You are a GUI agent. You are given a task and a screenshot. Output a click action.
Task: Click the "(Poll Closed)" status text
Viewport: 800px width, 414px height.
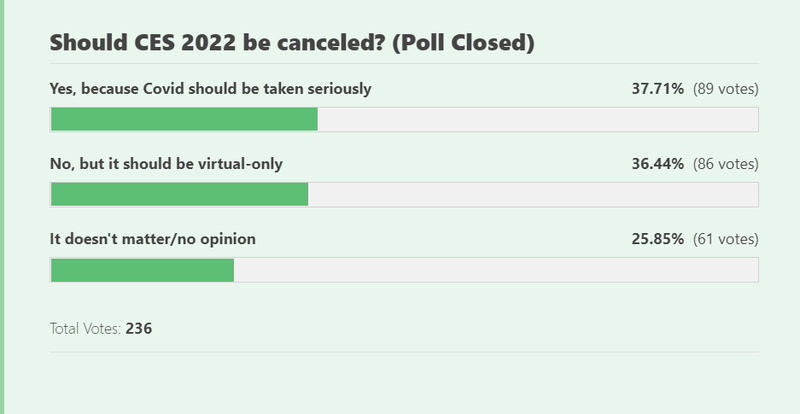click(474, 43)
